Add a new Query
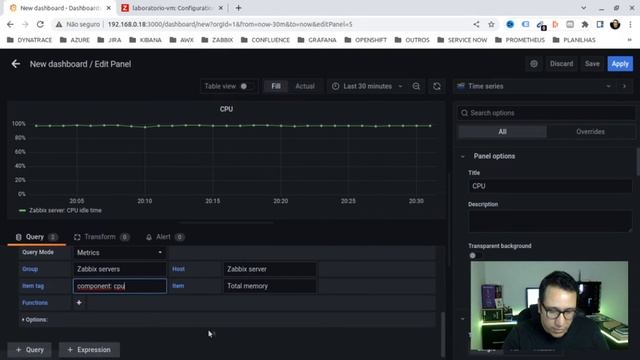 point(29,350)
